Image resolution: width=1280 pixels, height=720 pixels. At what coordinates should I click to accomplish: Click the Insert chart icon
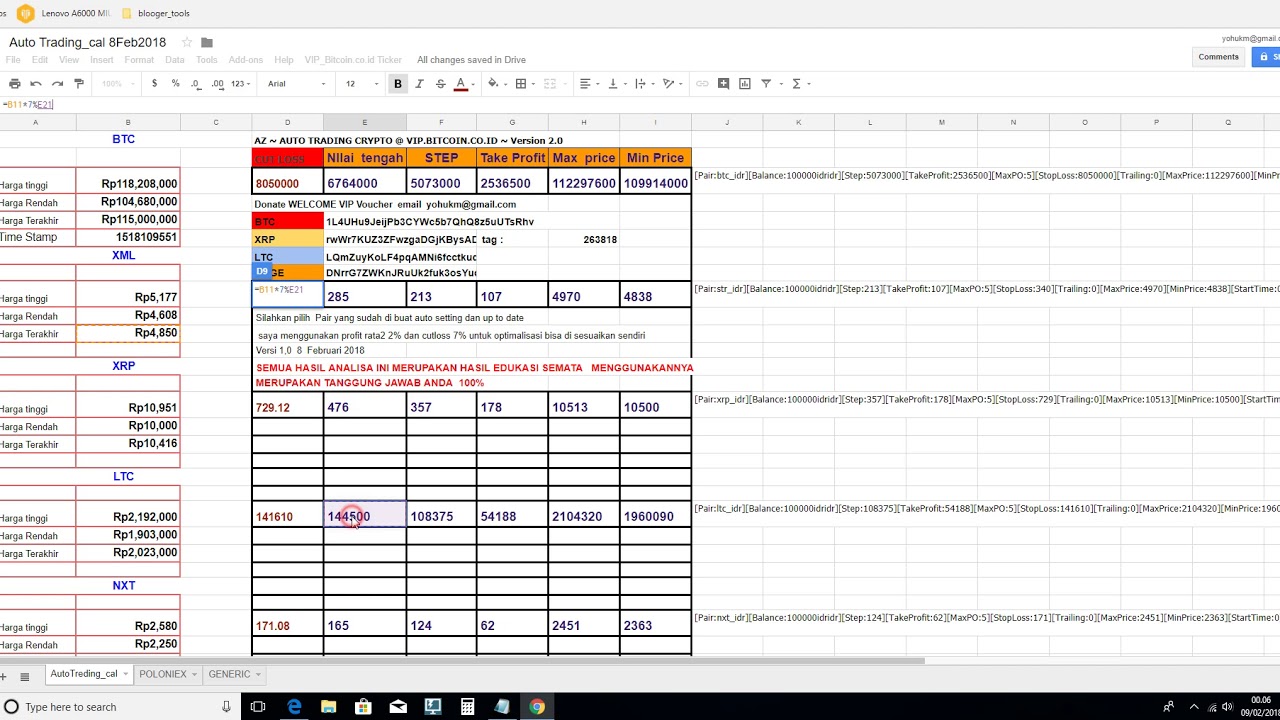[744, 84]
